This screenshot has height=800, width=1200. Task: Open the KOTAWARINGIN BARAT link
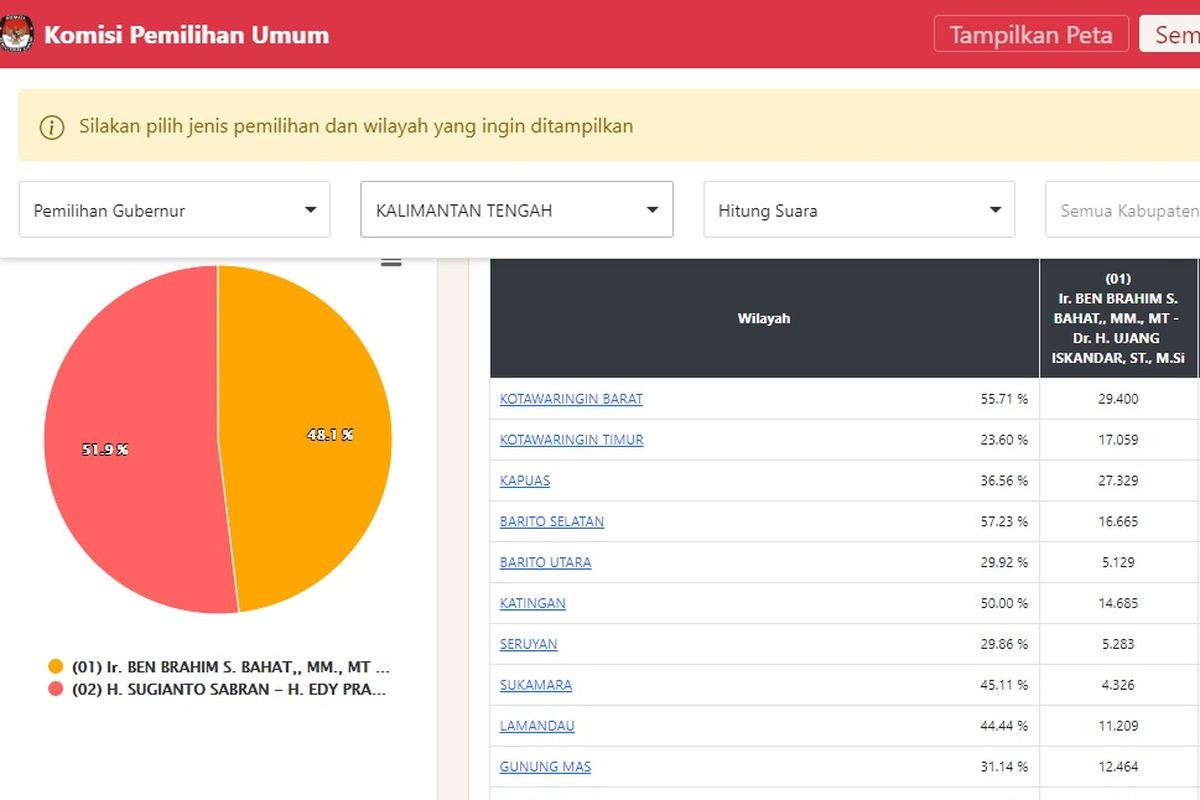[x=571, y=399]
